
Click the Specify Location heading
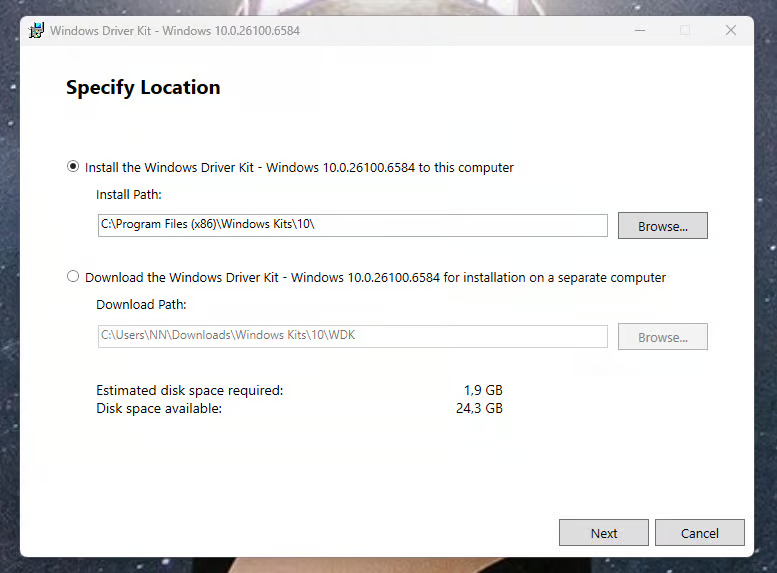[143, 88]
